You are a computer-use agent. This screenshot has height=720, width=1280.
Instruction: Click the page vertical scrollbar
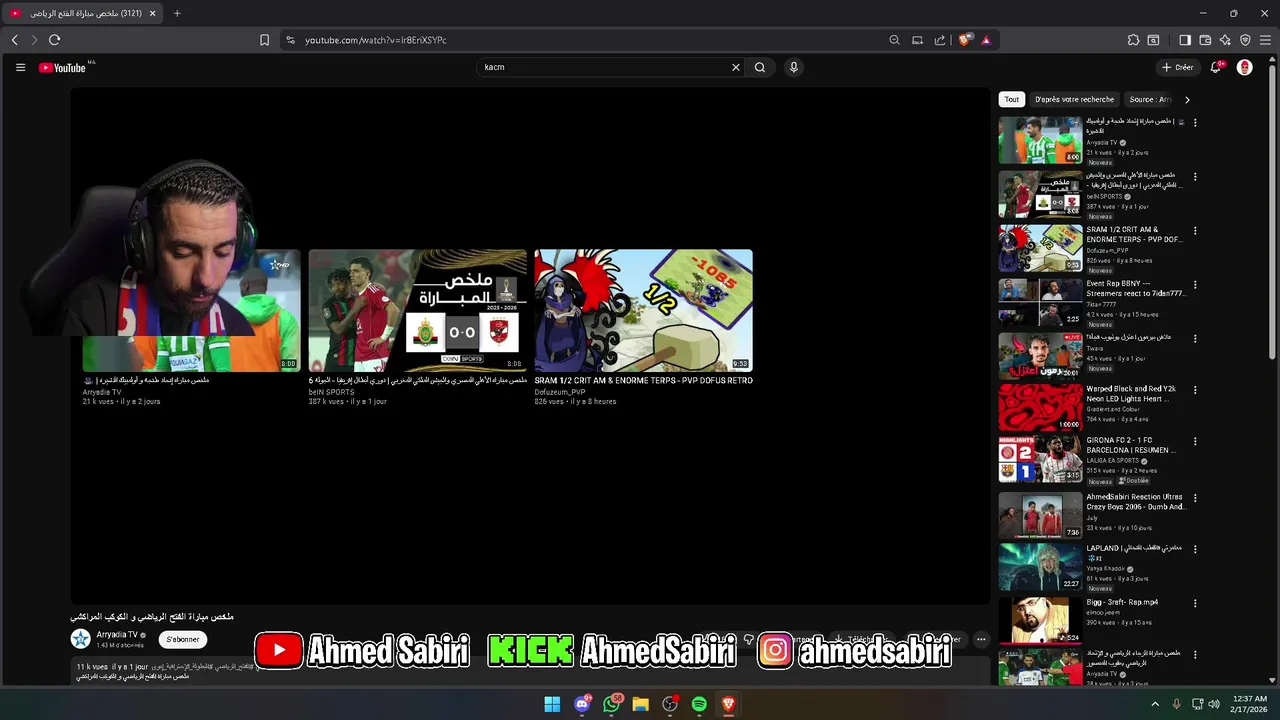pos(1273,212)
